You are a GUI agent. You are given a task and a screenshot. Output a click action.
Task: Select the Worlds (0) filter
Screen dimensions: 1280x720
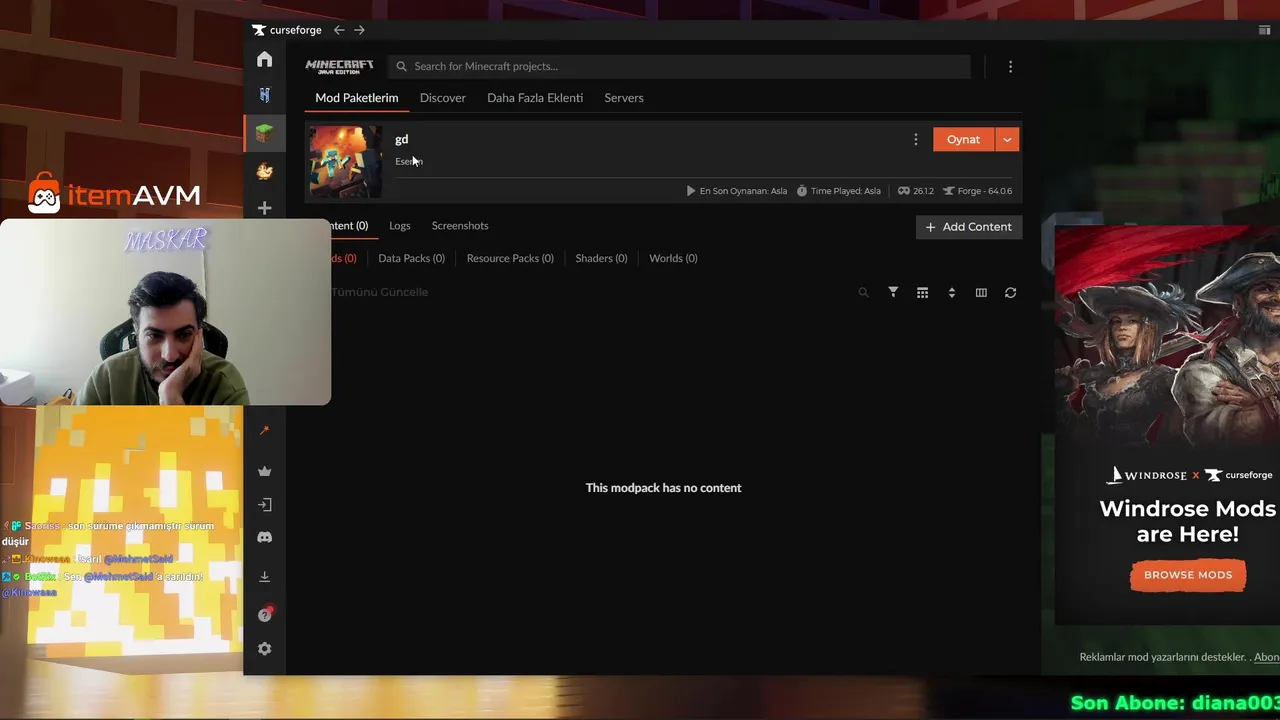(673, 258)
